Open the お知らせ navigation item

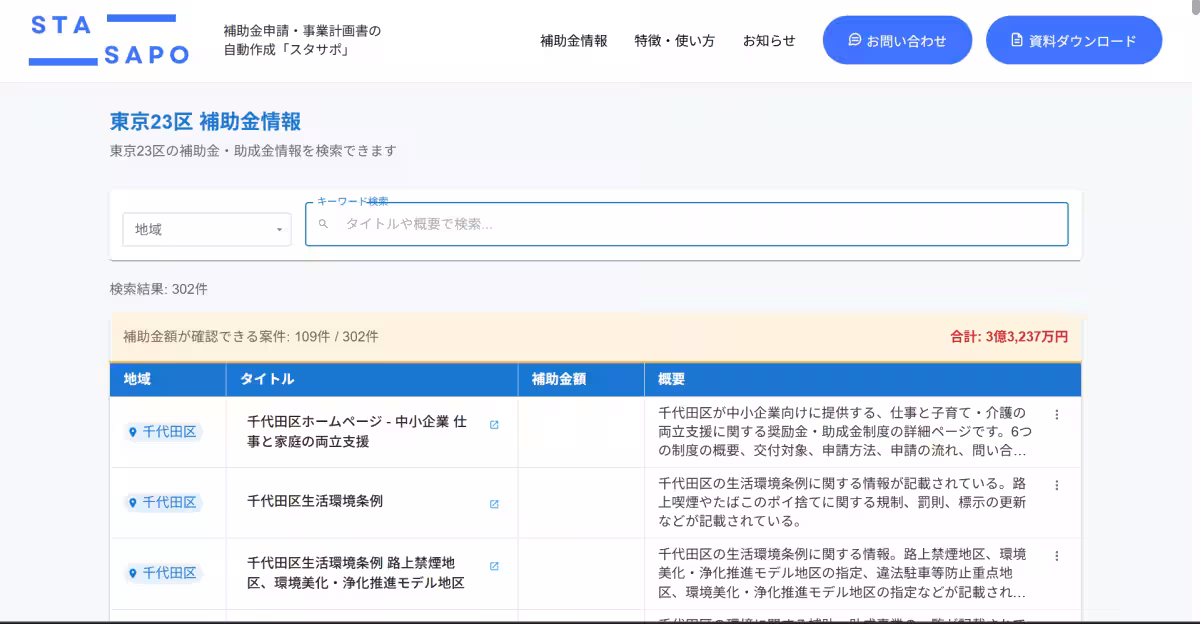(x=768, y=41)
